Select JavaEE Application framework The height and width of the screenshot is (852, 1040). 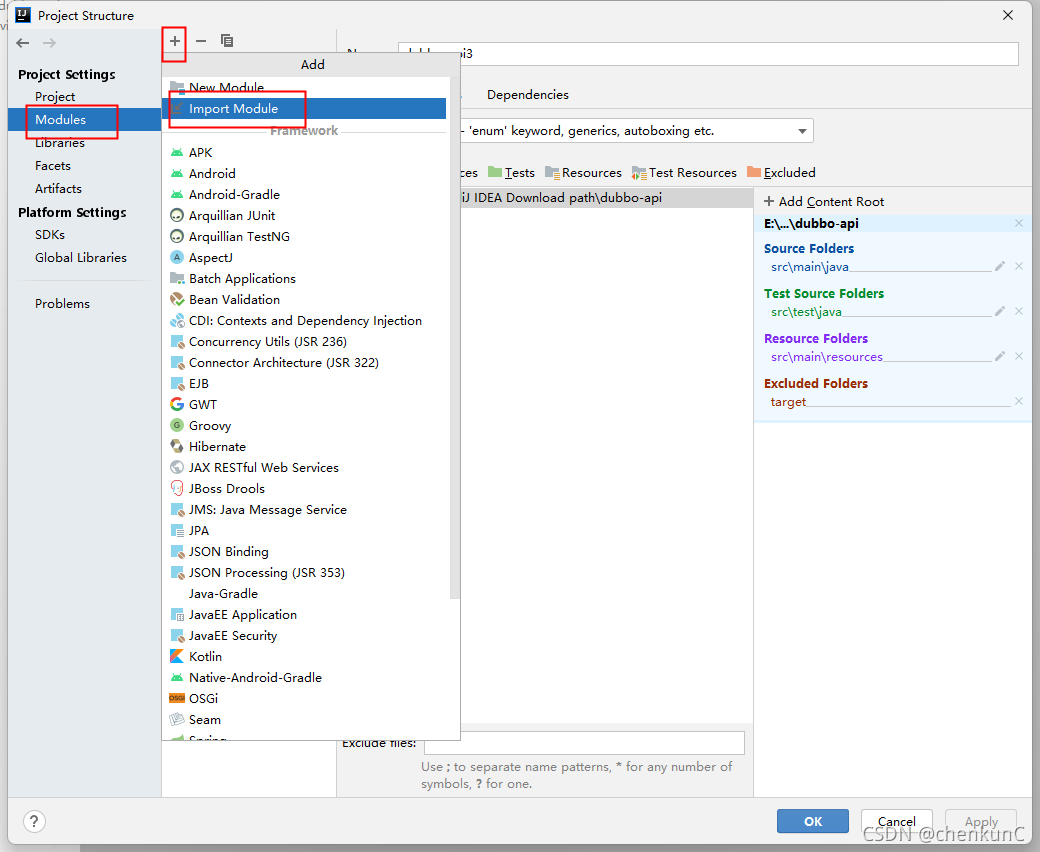click(304, 615)
